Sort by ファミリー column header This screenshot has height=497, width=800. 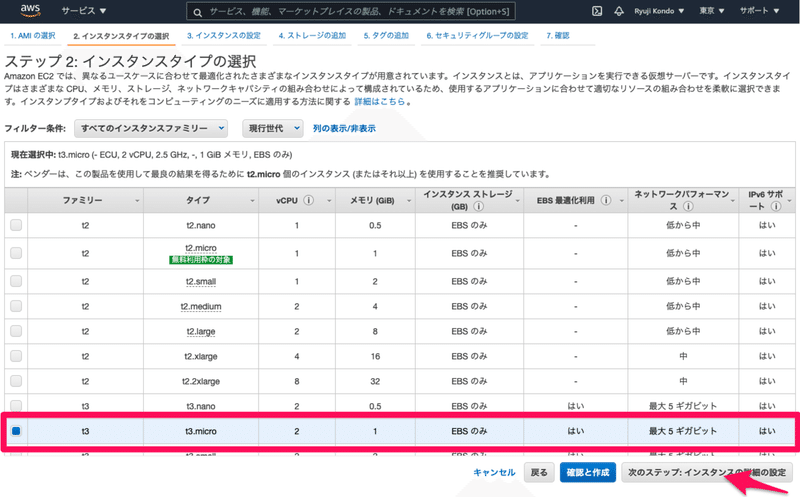(85, 201)
